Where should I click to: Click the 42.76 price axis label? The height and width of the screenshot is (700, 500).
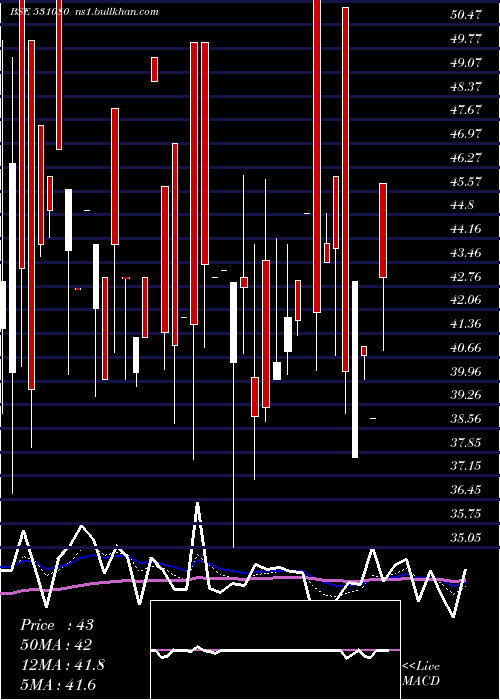point(466,277)
